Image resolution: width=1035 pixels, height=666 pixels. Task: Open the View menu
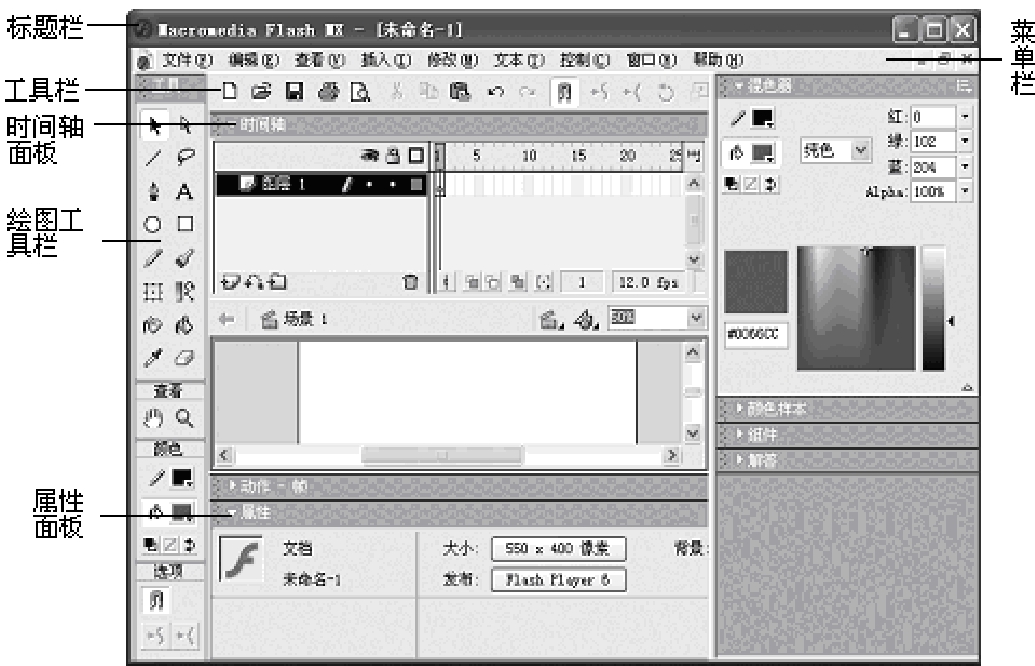(320, 60)
